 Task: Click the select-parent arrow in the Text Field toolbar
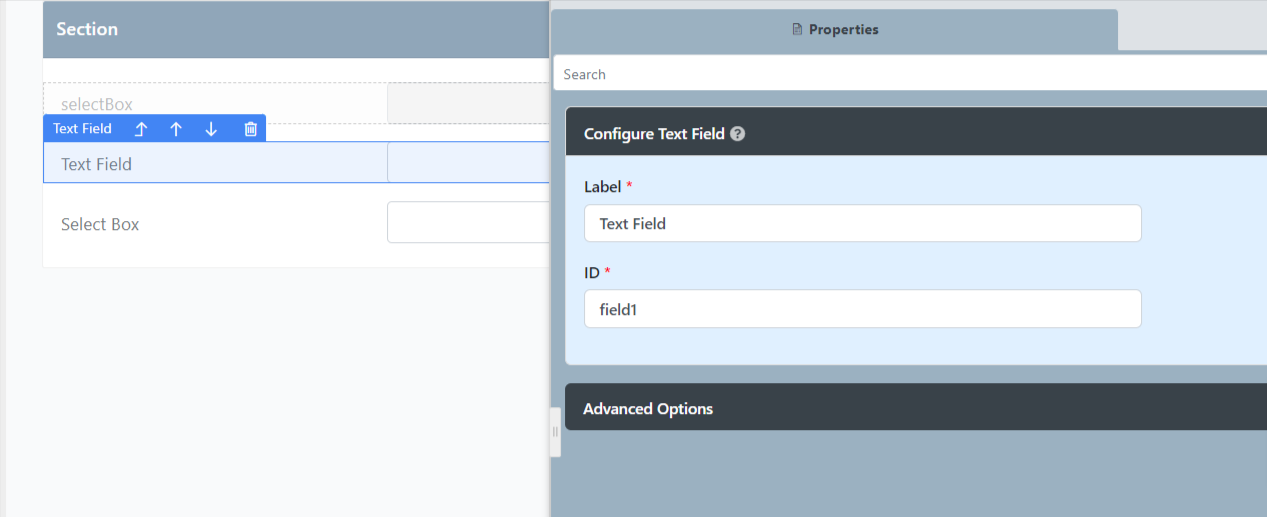(141, 129)
